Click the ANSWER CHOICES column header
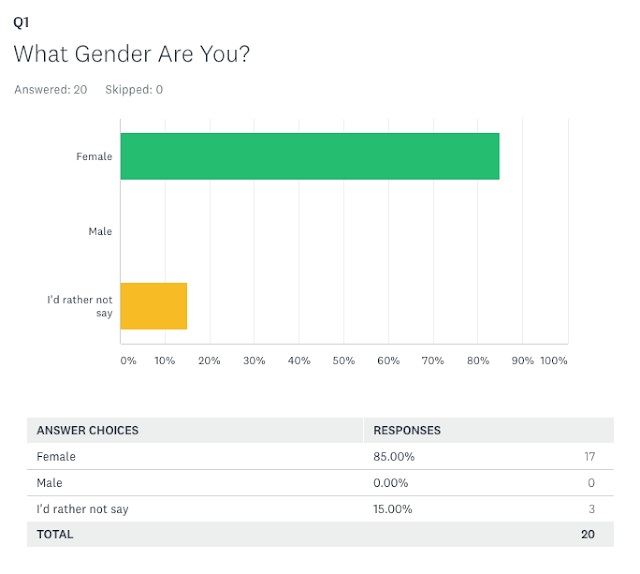The width and height of the screenshot is (640, 574). (87, 431)
